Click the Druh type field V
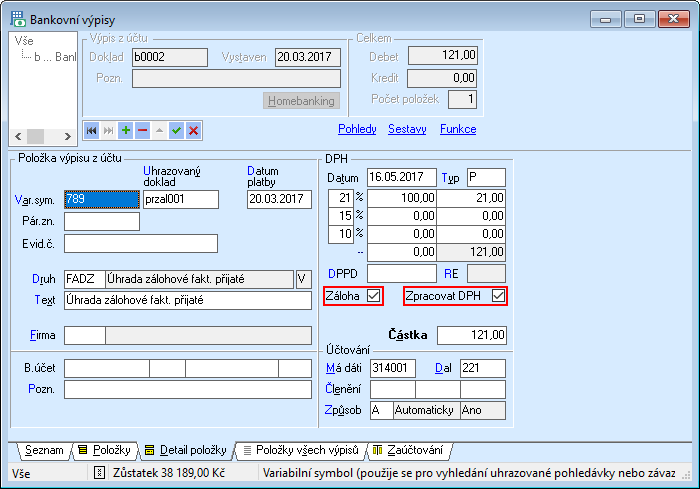 pyautogui.click(x=303, y=279)
